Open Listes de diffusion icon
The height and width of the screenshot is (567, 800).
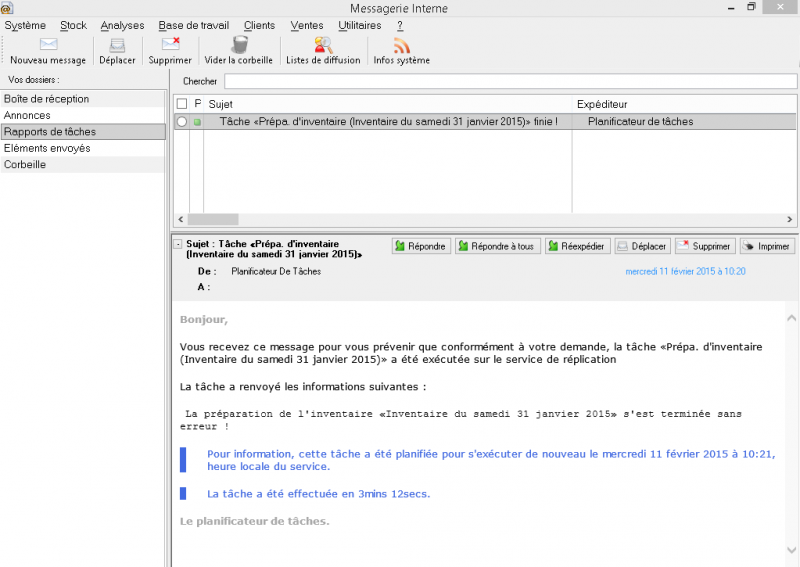[323, 45]
